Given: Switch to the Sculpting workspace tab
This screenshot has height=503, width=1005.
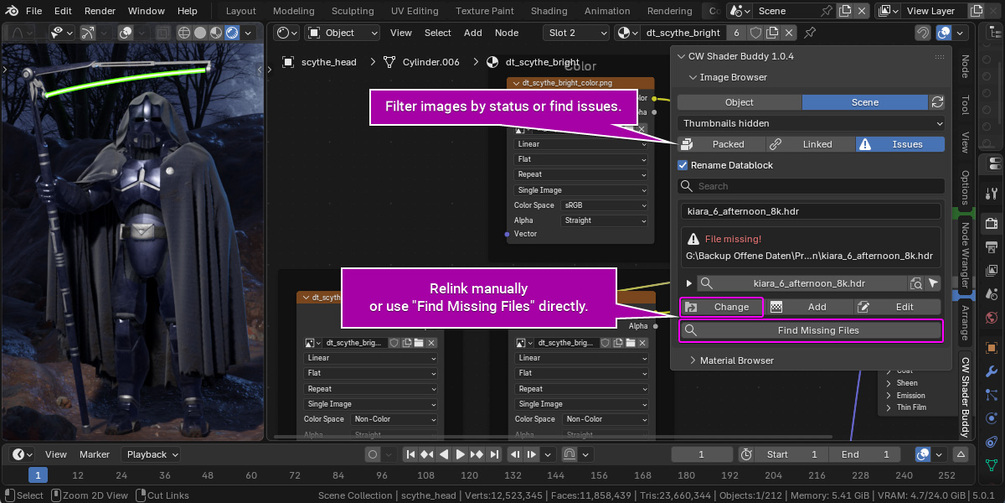Looking at the screenshot, I should click(353, 11).
